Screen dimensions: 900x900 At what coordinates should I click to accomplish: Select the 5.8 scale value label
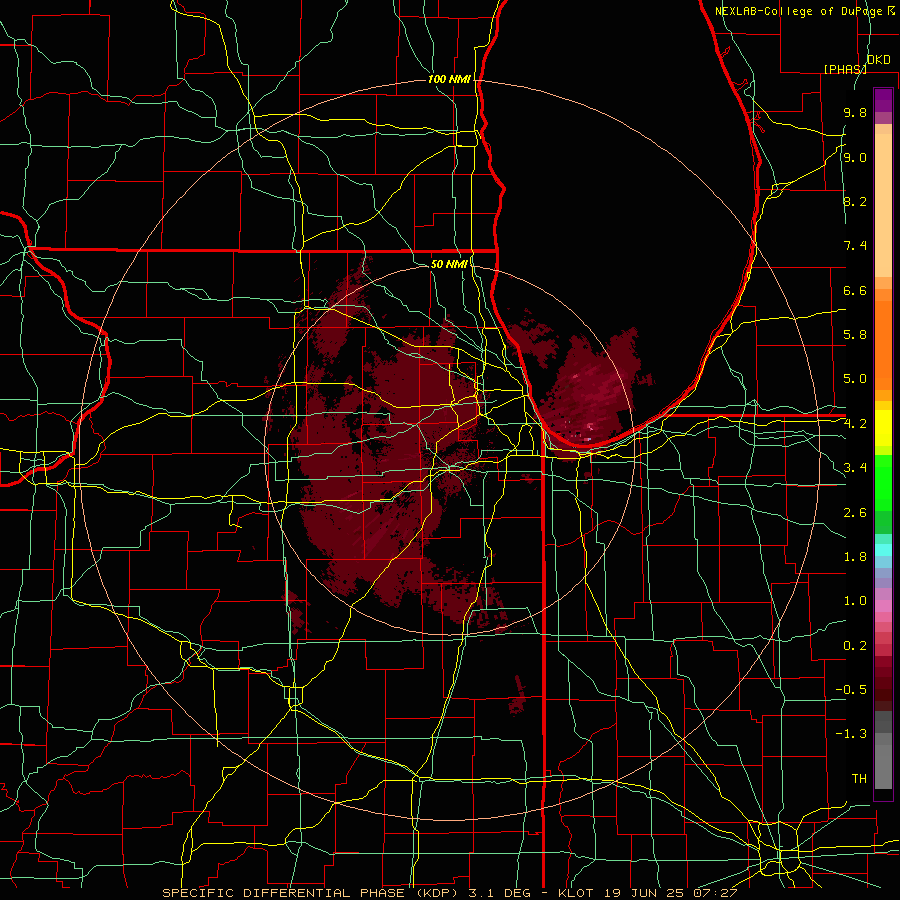[x=855, y=335]
